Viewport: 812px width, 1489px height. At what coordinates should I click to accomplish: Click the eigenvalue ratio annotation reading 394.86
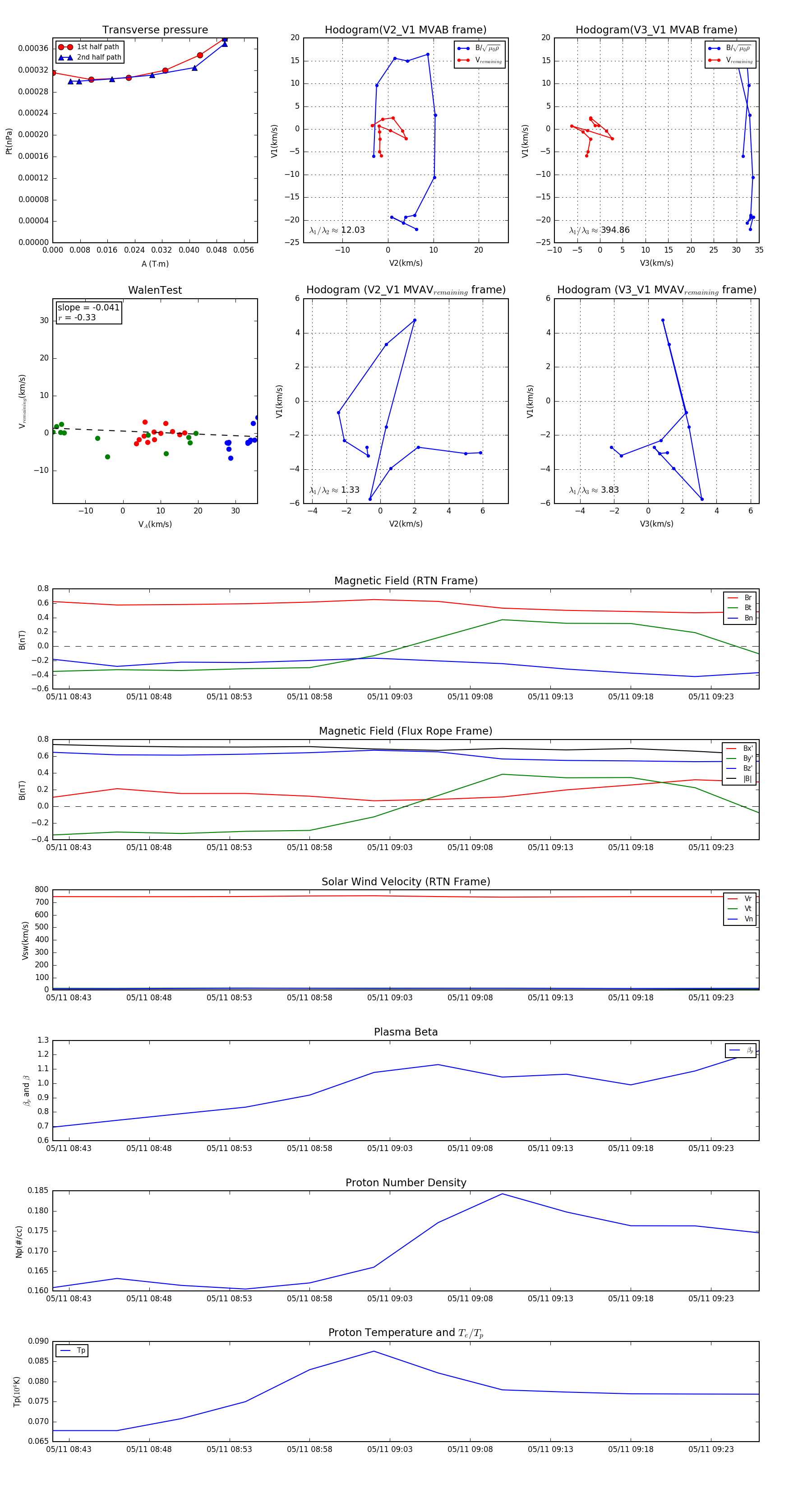(600, 230)
